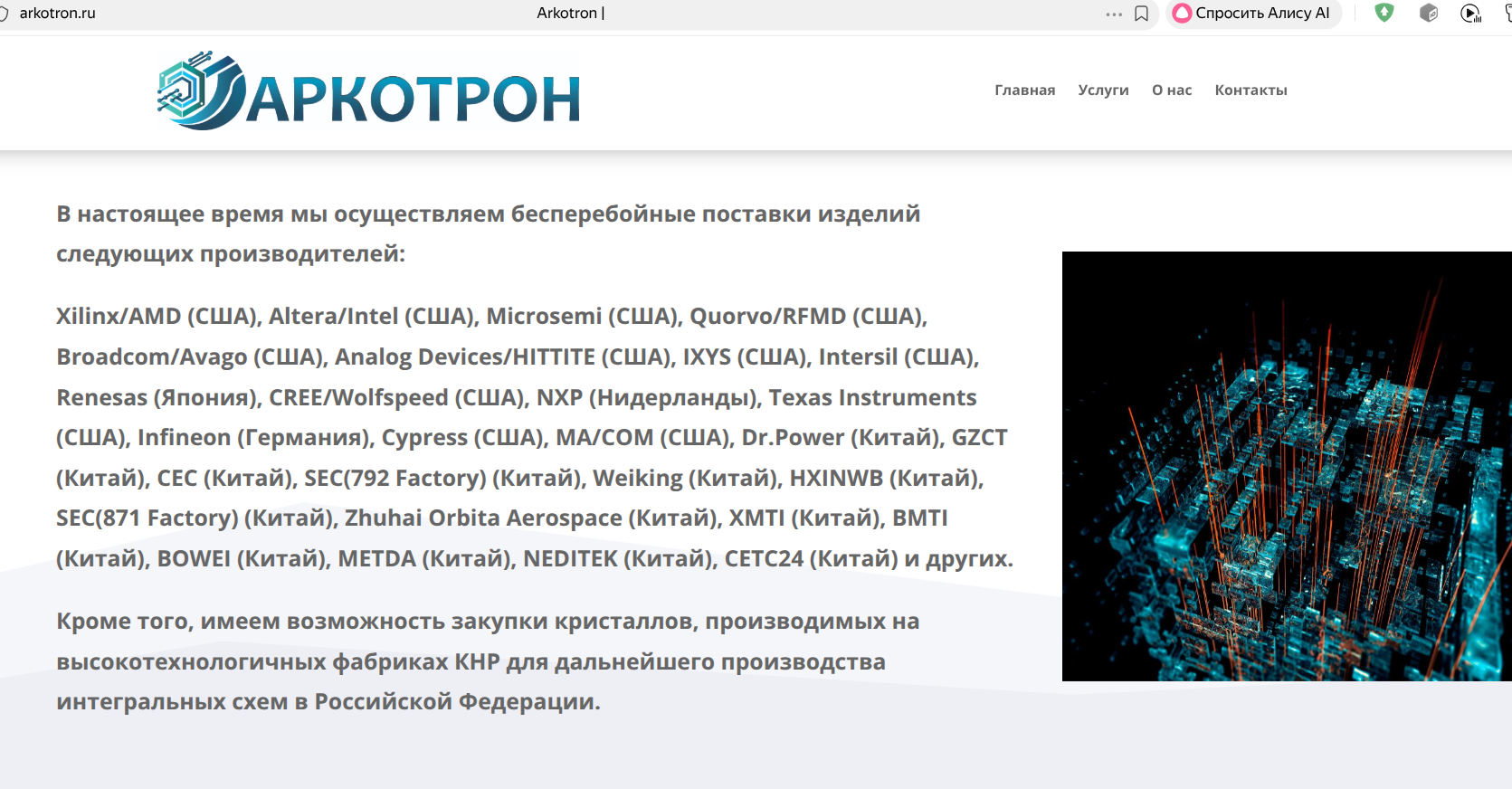Click the arkotron.ru address field

point(58,14)
